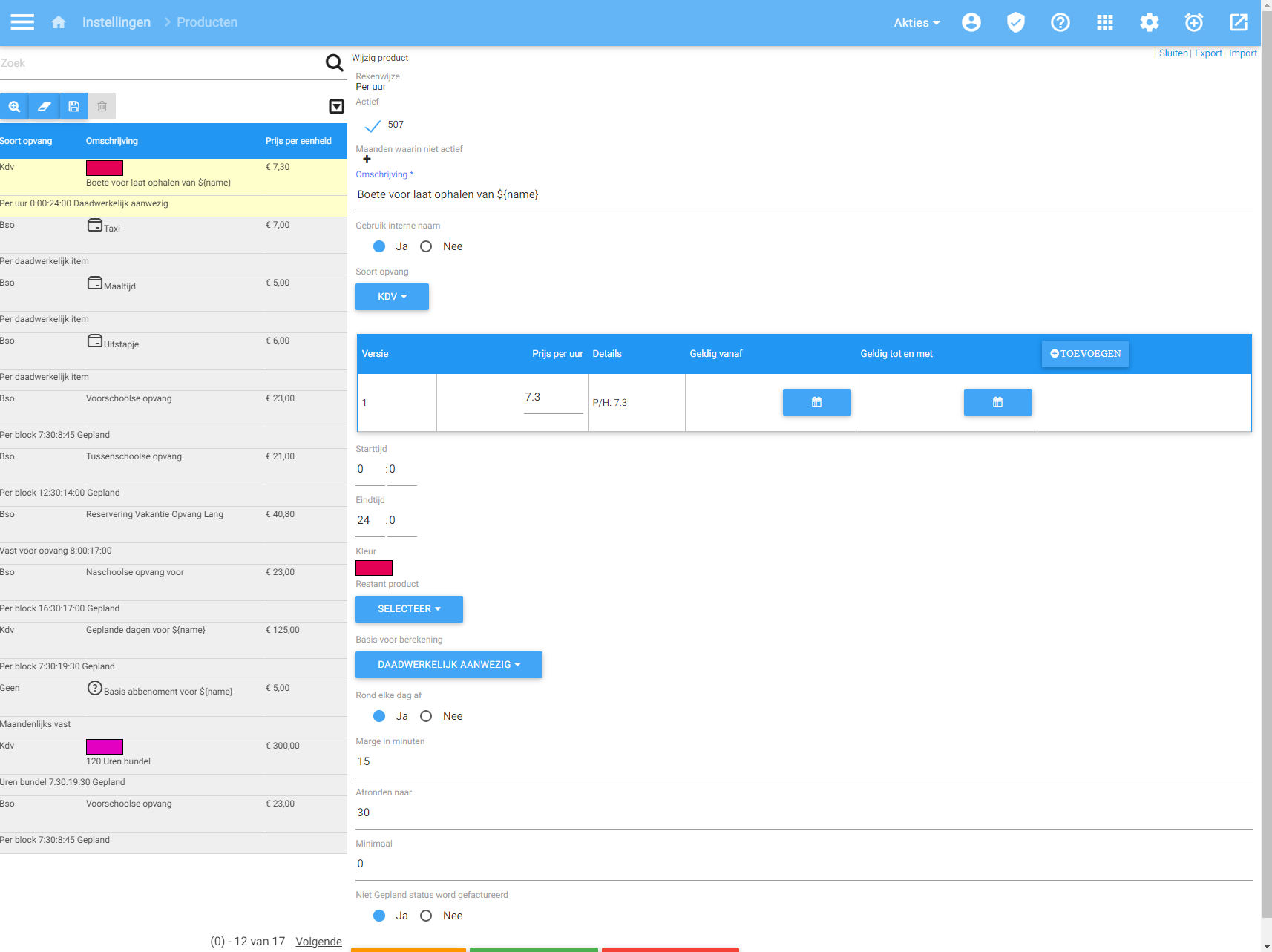Open the hamburger main menu
The width and height of the screenshot is (1272, 952).
22,22
